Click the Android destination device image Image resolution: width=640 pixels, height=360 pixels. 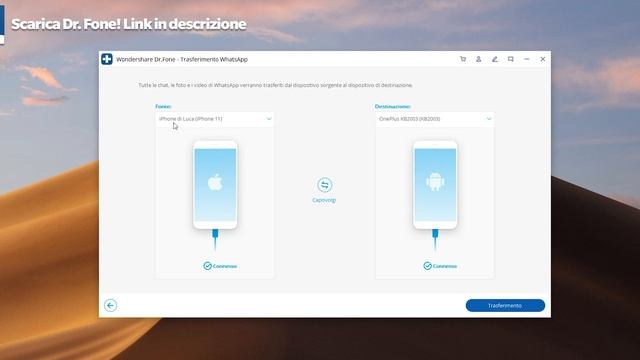click(435, 185)
